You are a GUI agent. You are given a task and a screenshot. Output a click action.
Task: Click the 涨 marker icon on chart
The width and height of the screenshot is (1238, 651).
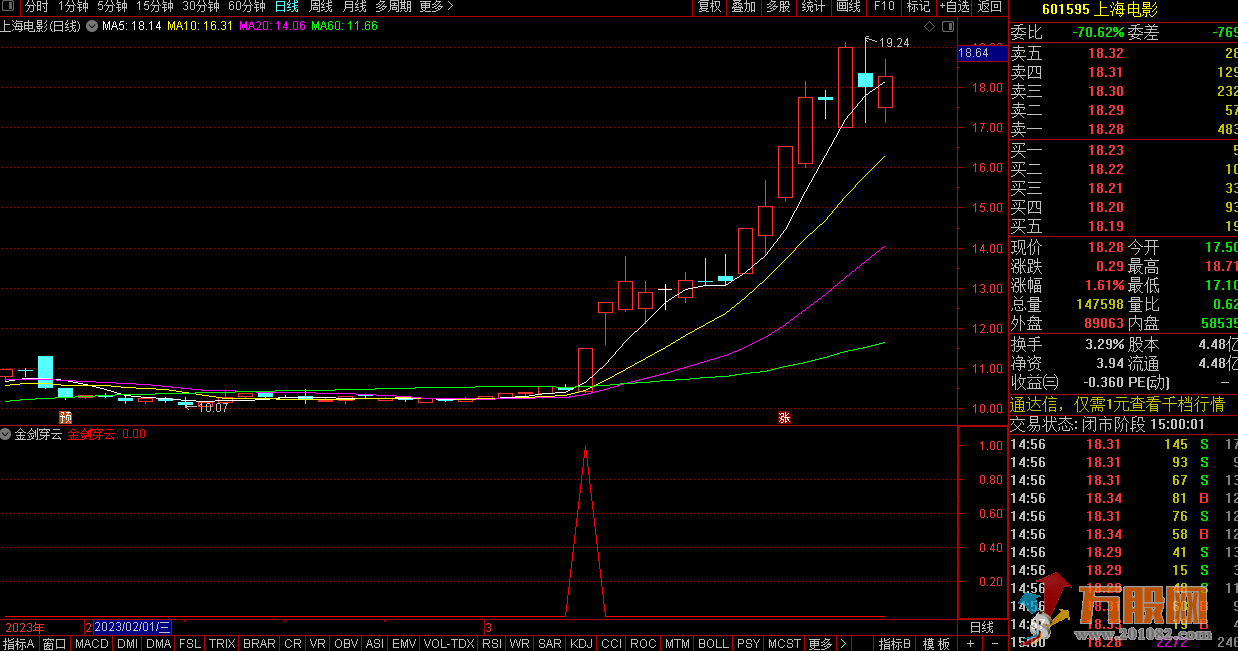click(x=785, y=417)
